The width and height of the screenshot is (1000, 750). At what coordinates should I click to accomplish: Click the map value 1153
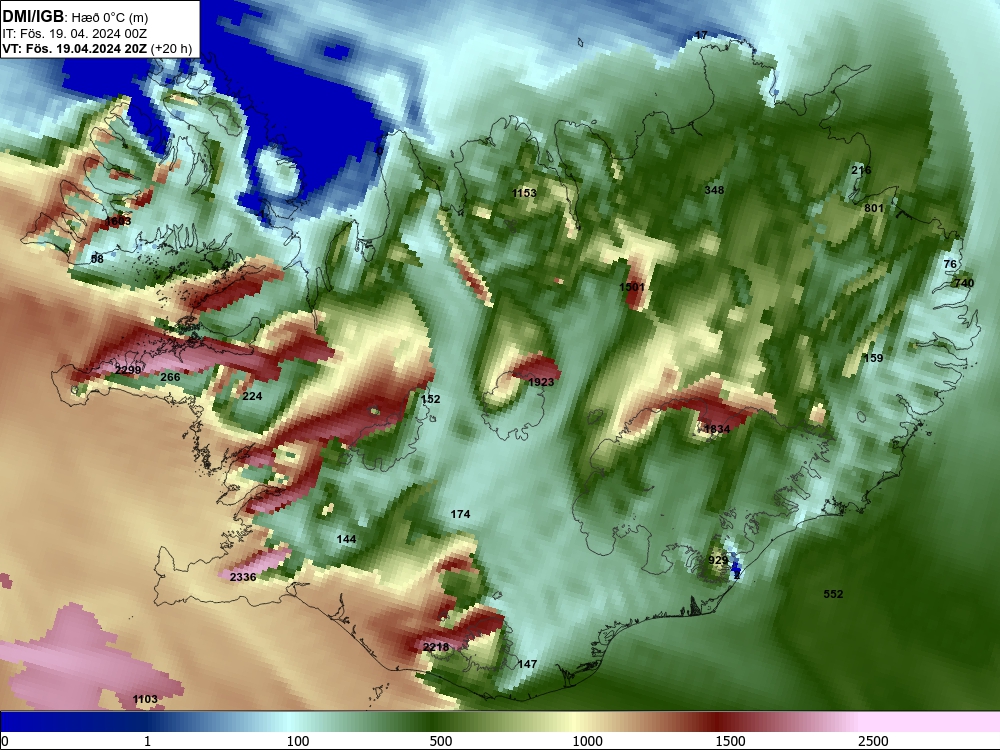click(x=524, y=193)
